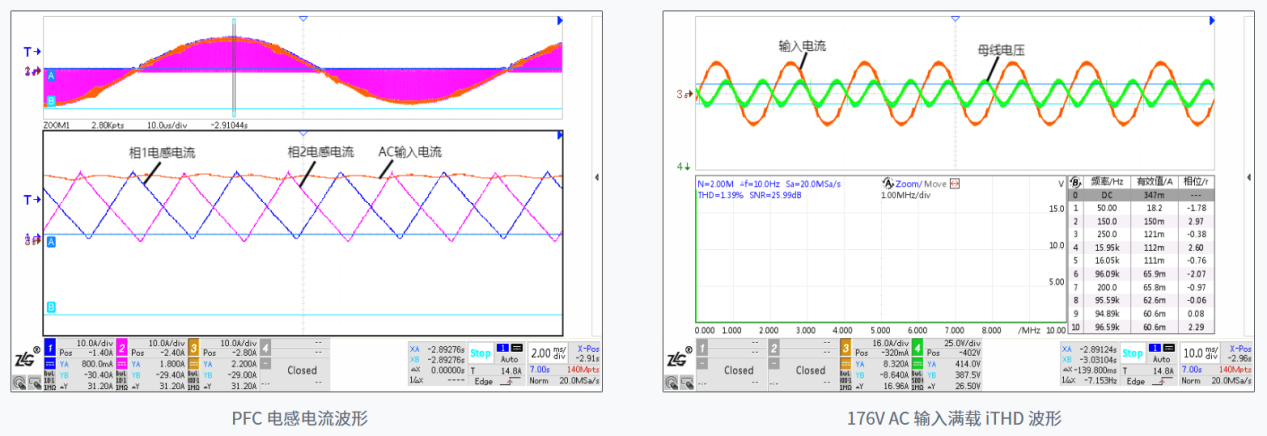Toggle the Stop button on the right scope
1267x436 pixels.
pyautogui.click(x=1132, y=353)
